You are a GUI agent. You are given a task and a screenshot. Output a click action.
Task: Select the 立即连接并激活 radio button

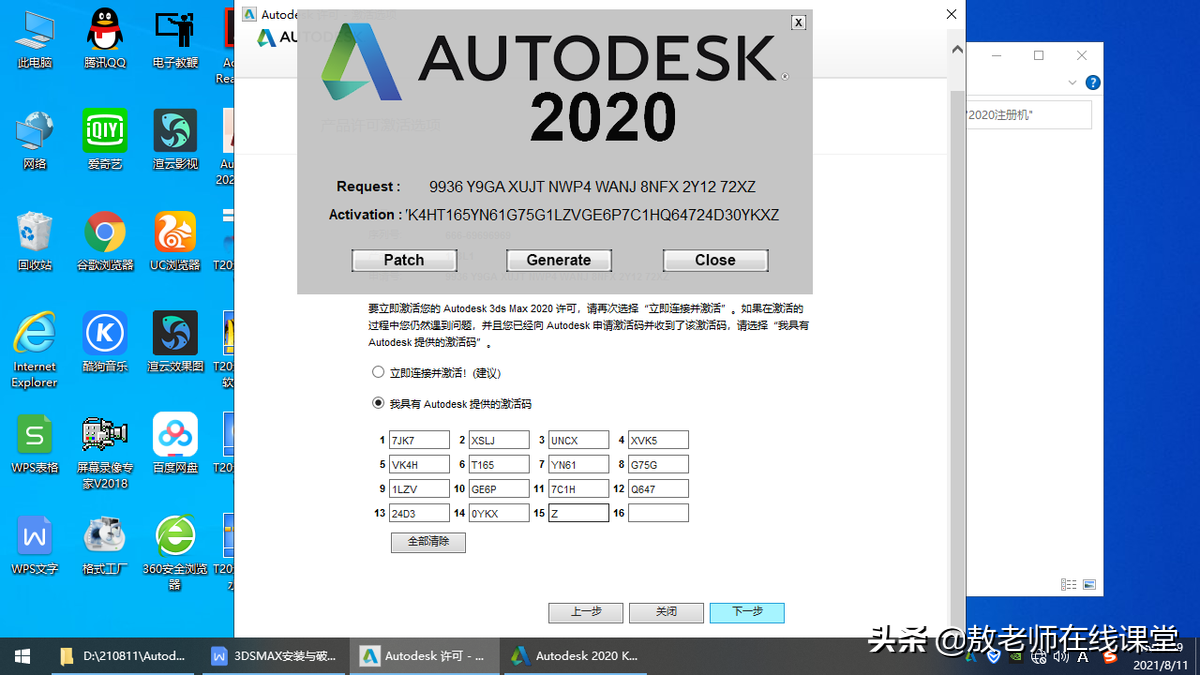[x=378, y=371]
